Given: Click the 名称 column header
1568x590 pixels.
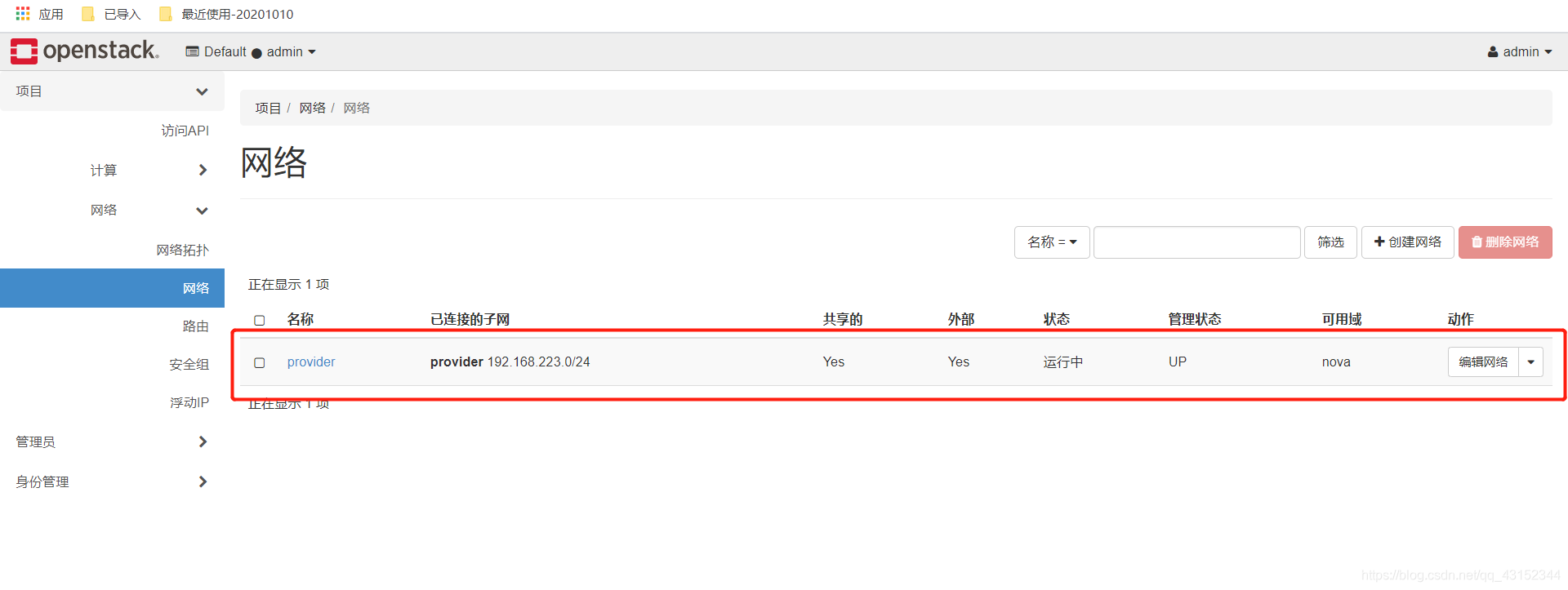Looking at the screenshot, I should click(x=300, y=319).
